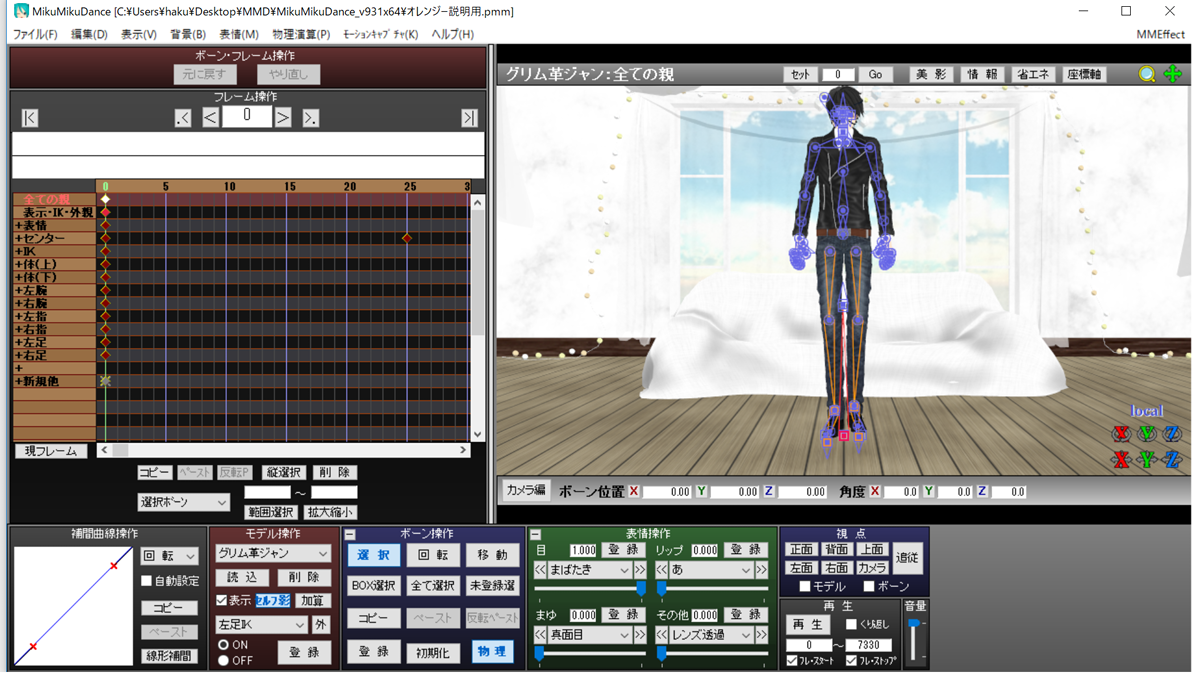This screenshot has height=673, width=1192.
Task: Click the lower local Y move icon
Action: pyautogui.click(x=1147, y=459)
